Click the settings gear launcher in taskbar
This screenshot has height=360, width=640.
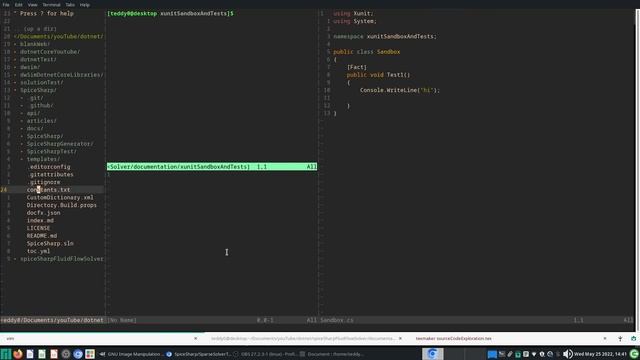tap(66, 354)
